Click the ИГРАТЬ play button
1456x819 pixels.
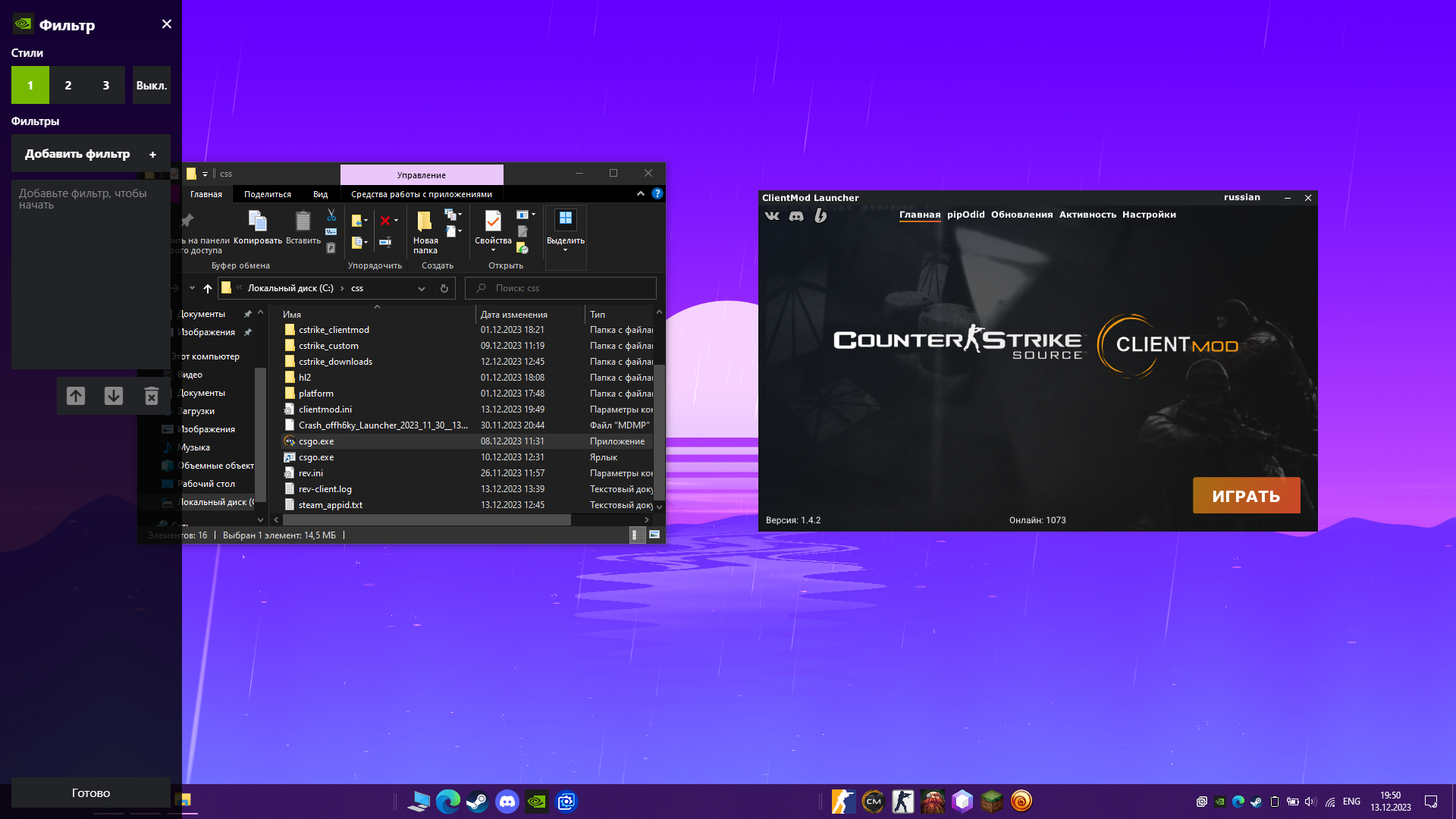[x=1246, y=496]
